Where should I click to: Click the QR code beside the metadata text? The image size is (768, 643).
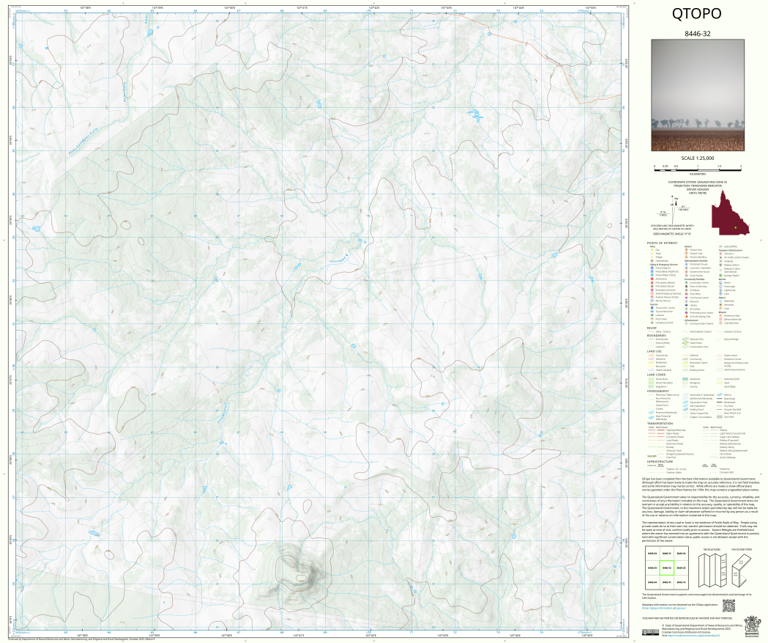coord(729,606)
